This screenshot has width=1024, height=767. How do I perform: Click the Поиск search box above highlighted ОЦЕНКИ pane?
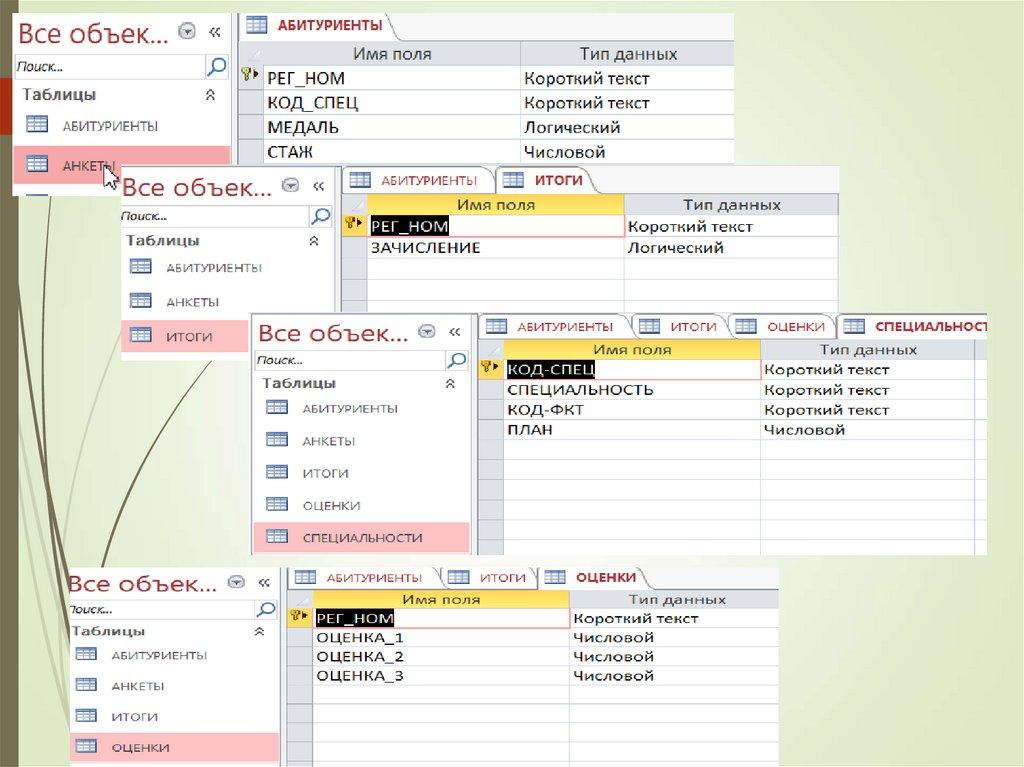(x=160, y=609)
